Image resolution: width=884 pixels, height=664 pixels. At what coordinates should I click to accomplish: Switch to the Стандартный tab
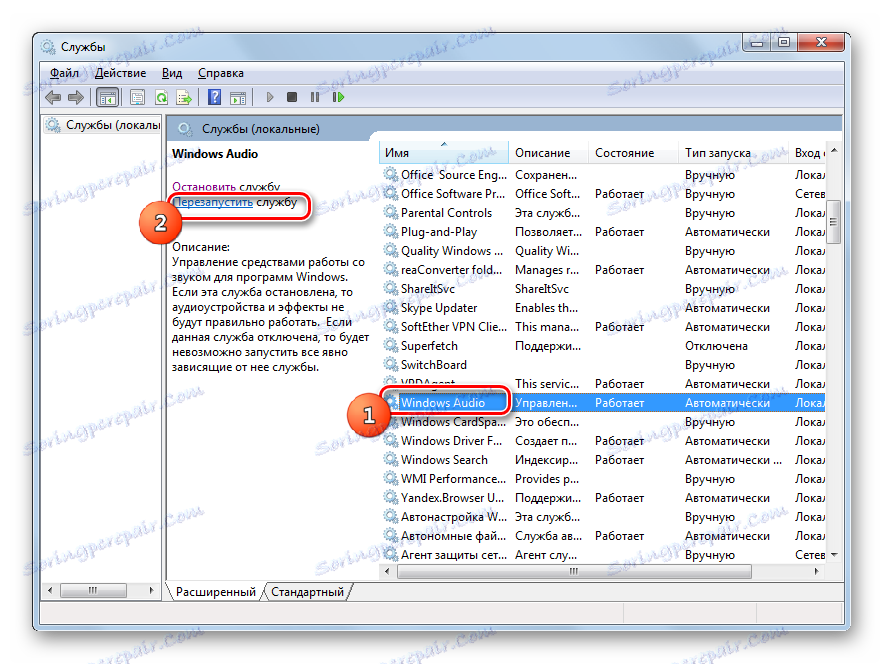click(307, 592)
